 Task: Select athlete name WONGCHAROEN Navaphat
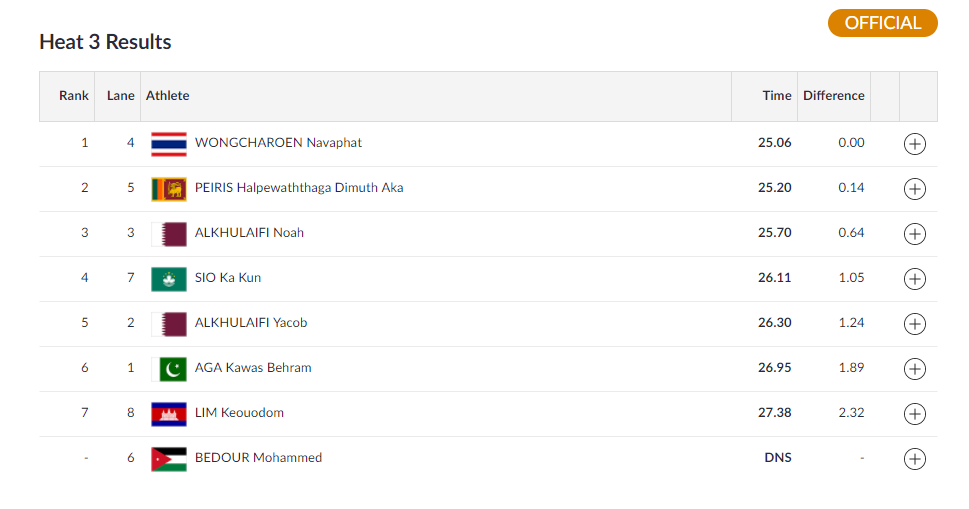278,143
